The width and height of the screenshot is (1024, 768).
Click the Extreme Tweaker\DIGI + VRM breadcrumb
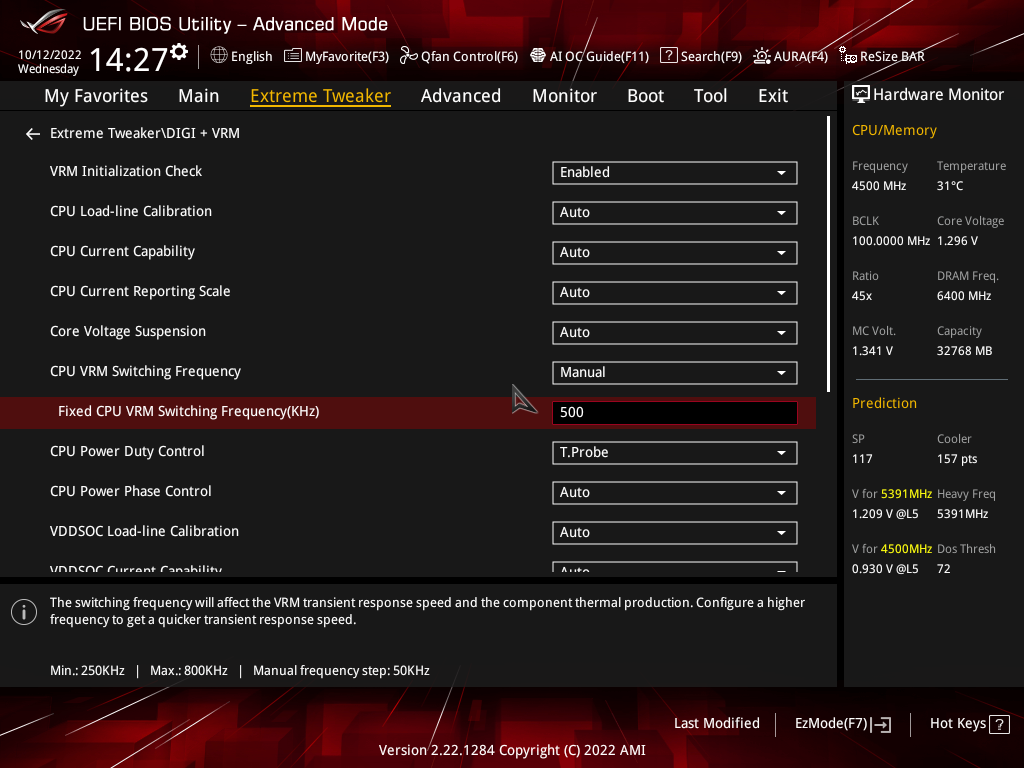click(145, 133)
